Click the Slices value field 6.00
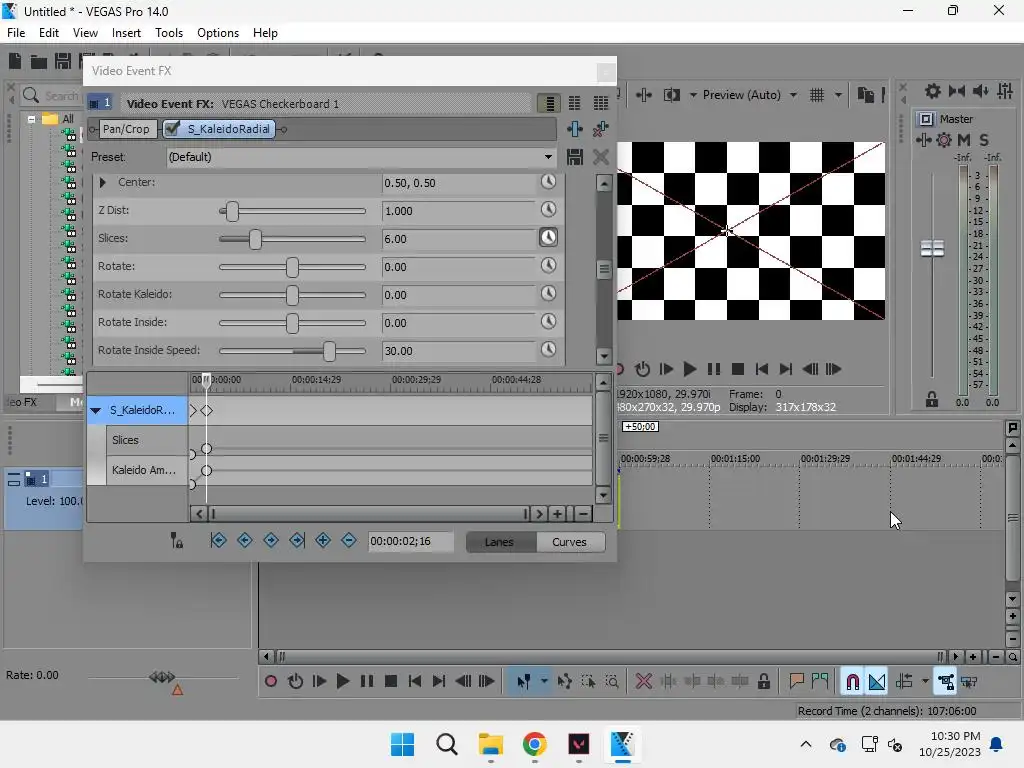This screenshot has height=768, width=1024. click(458, 239)
